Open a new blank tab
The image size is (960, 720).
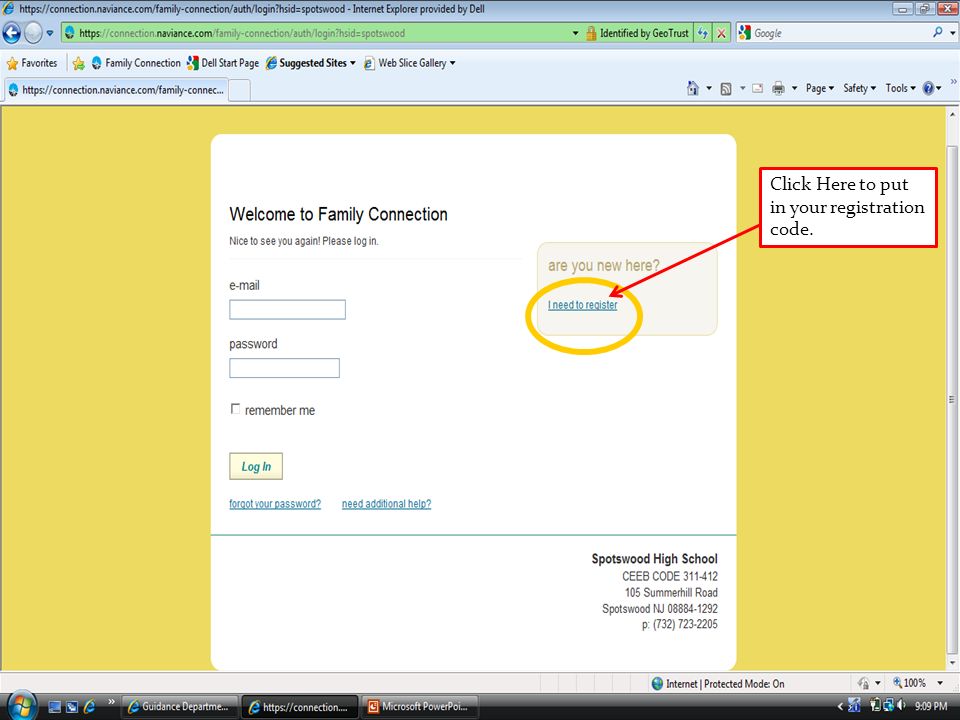(x=239, y=91)
